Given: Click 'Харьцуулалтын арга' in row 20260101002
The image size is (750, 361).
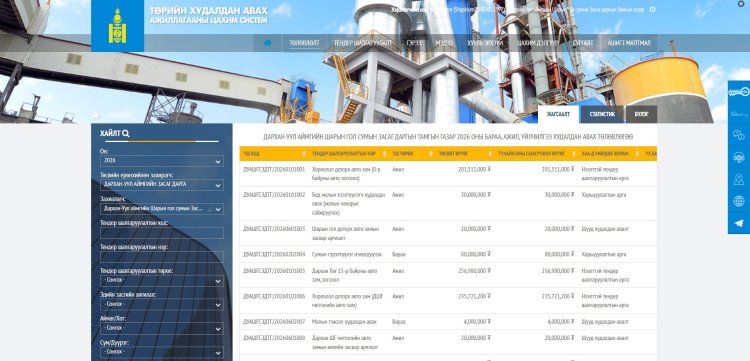Looking at the screenshot, I should coord(604,195).
